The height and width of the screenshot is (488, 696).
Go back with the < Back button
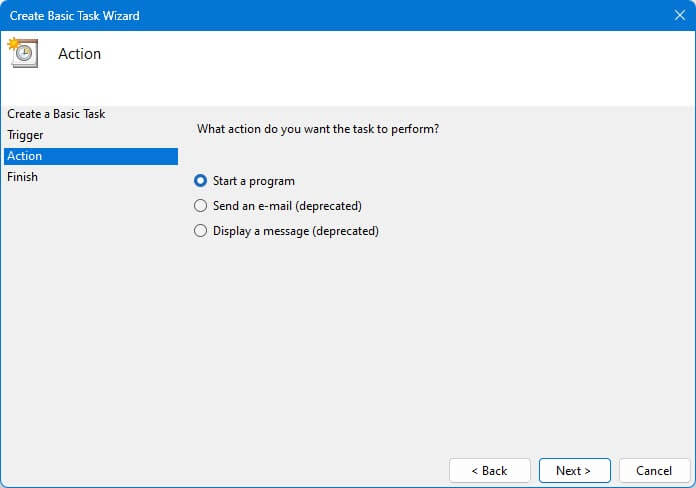(x=490, y=470)
